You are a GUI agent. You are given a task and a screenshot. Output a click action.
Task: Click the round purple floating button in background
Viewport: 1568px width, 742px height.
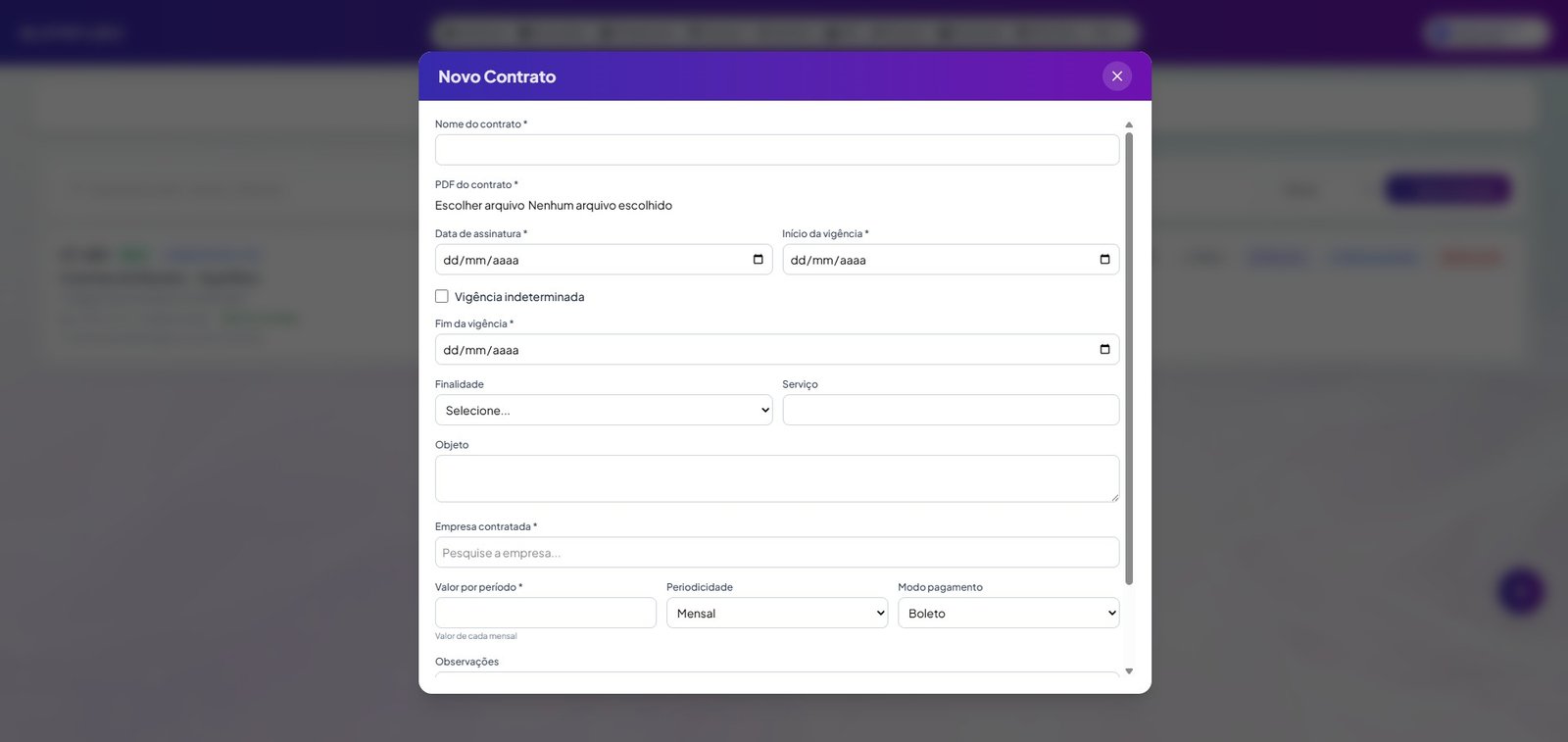click(x=1521, y=591)
